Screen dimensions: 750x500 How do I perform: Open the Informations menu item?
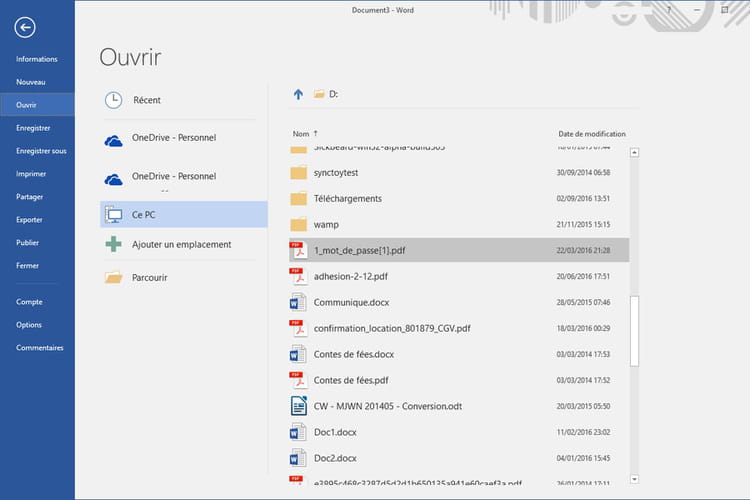(37, 59)
